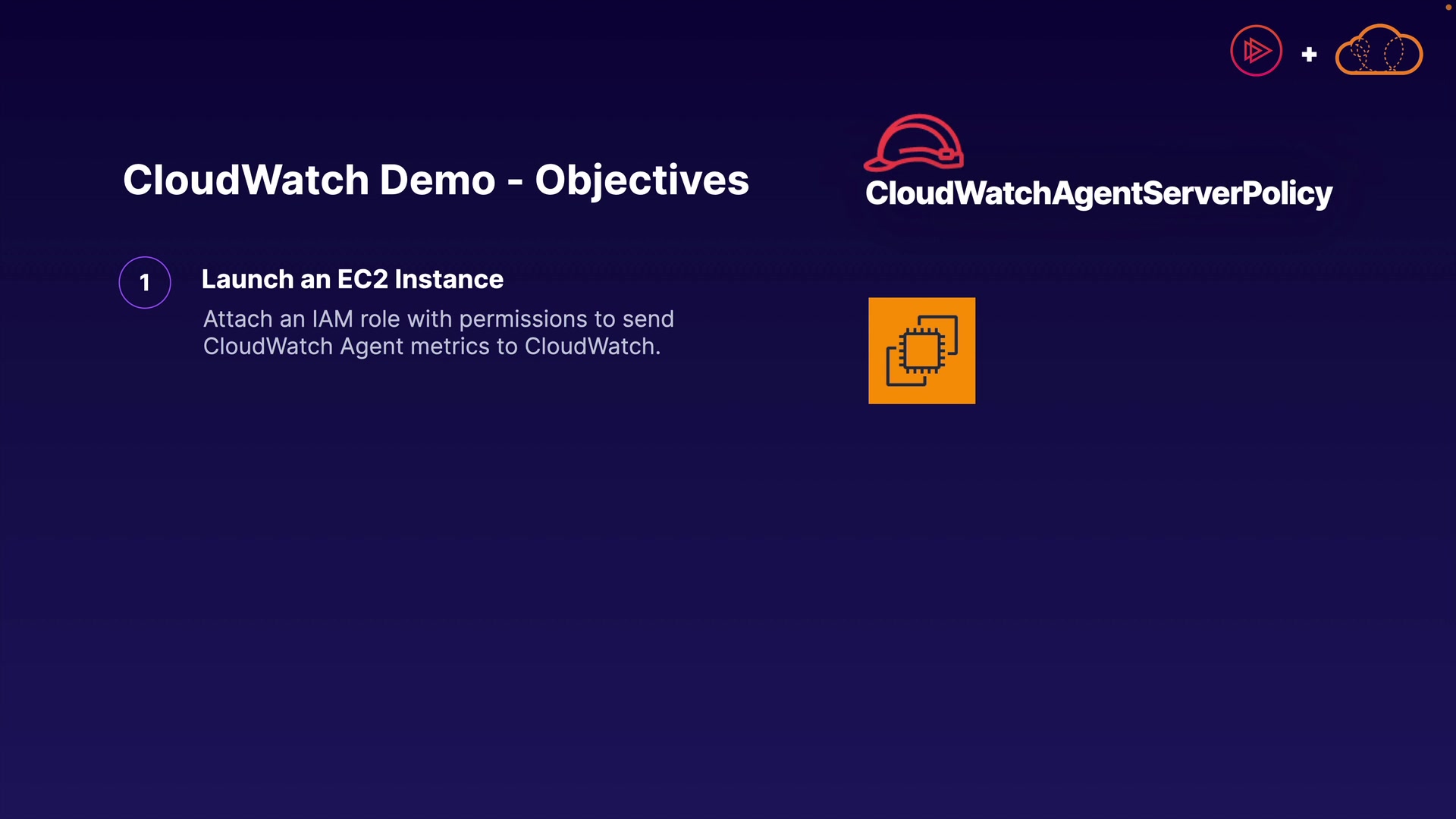The height and width of the screenshot is (819, 1456).
Task: Click the Pluralsight play logo
Action: pos(1256,51)
